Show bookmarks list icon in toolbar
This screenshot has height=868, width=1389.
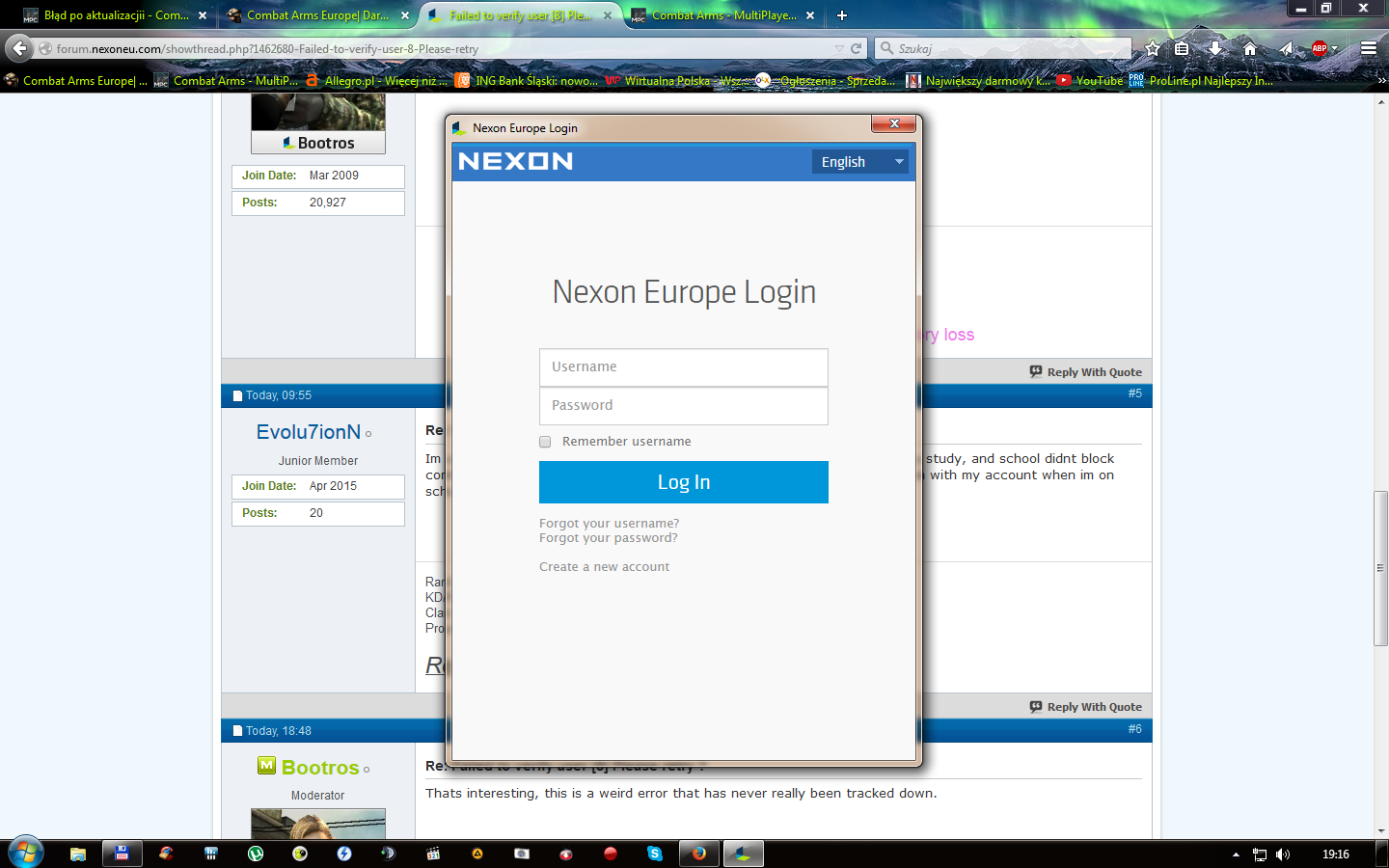pos(1182,48)
